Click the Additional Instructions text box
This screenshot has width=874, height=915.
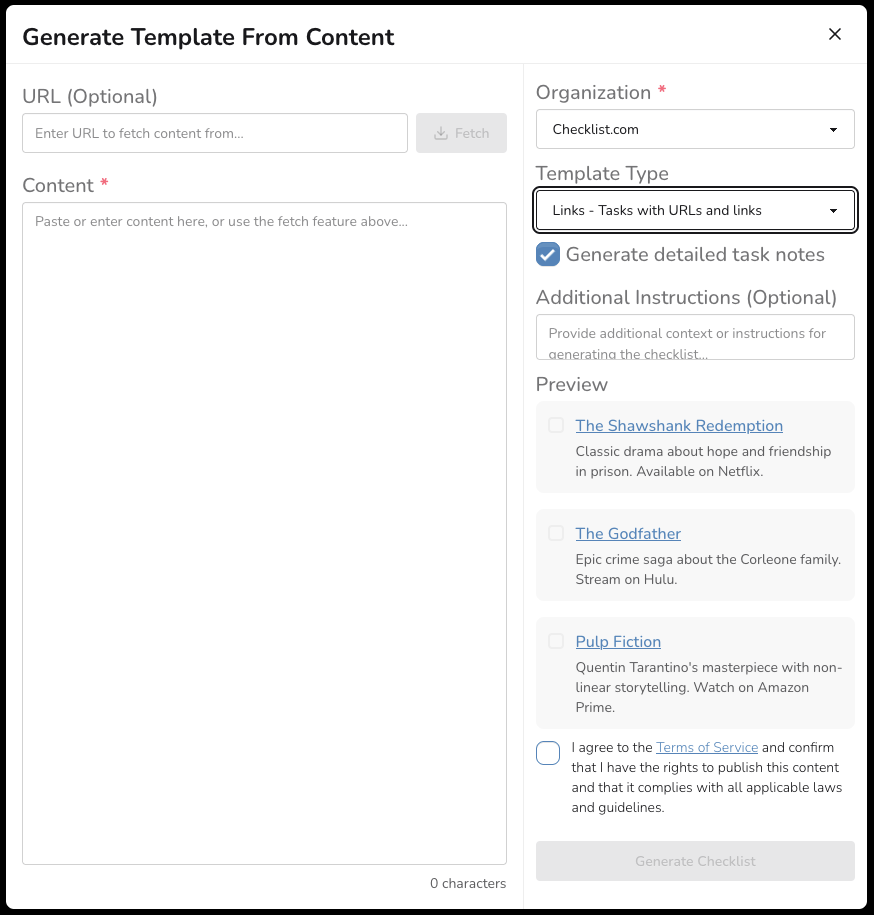695,337
